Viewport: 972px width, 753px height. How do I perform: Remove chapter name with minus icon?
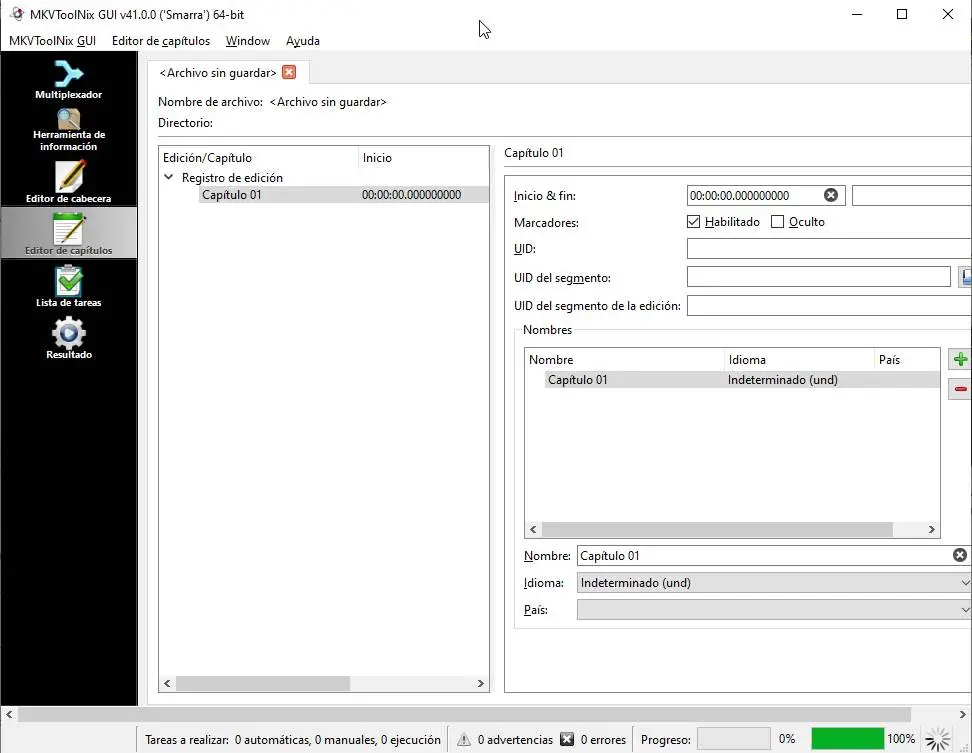960,389
